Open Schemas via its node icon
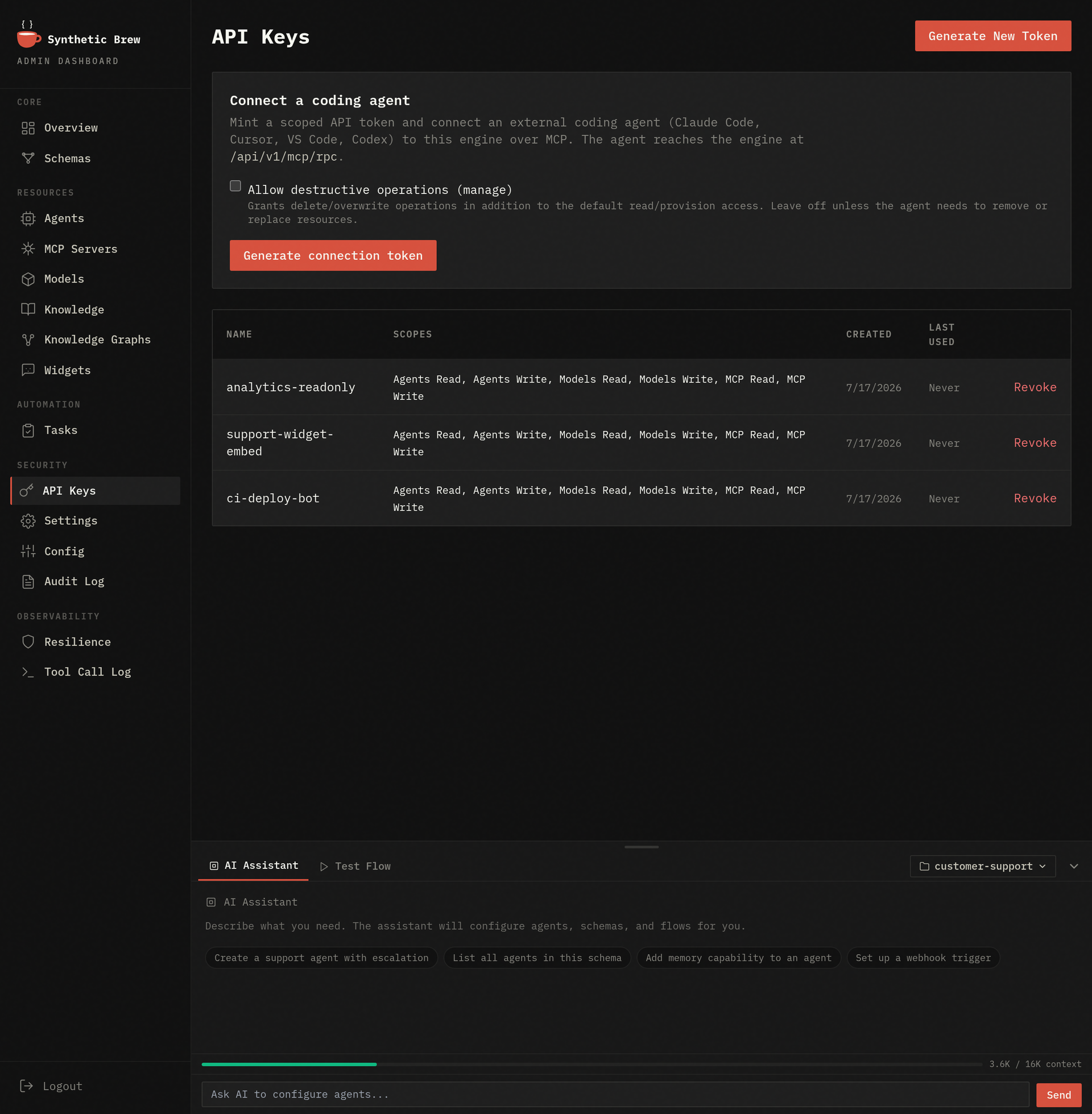The image size is (1092, 1114). pos(28,158)
